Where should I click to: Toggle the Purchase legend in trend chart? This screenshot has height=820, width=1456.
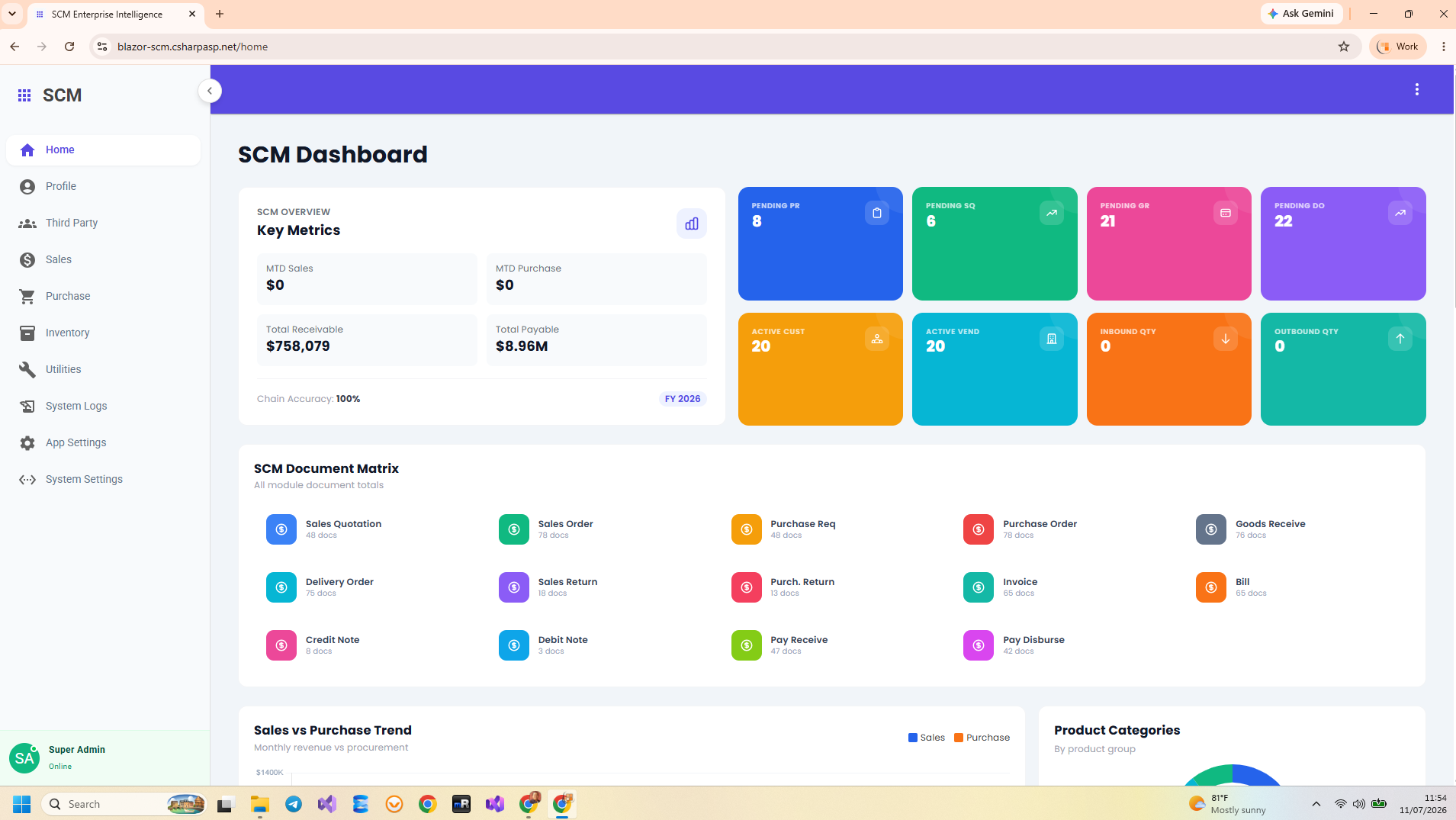(x=982, y=738)
